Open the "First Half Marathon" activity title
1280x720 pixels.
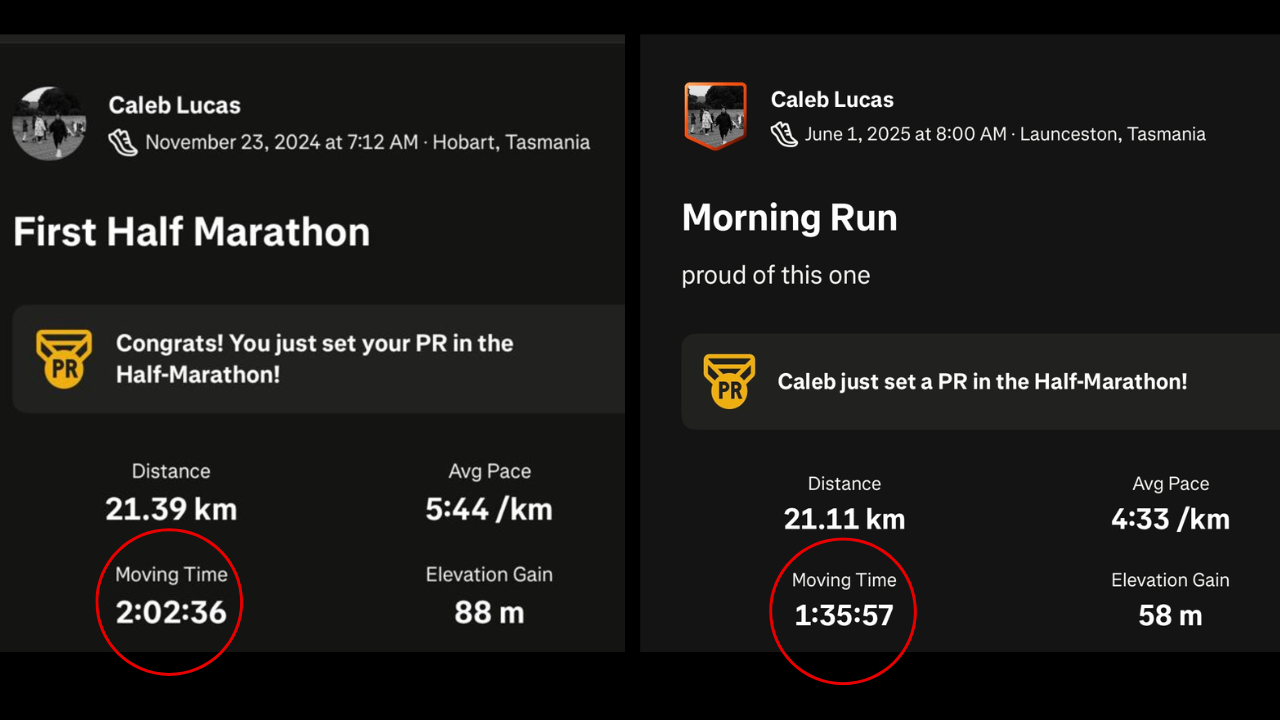(x=191, y=232)
